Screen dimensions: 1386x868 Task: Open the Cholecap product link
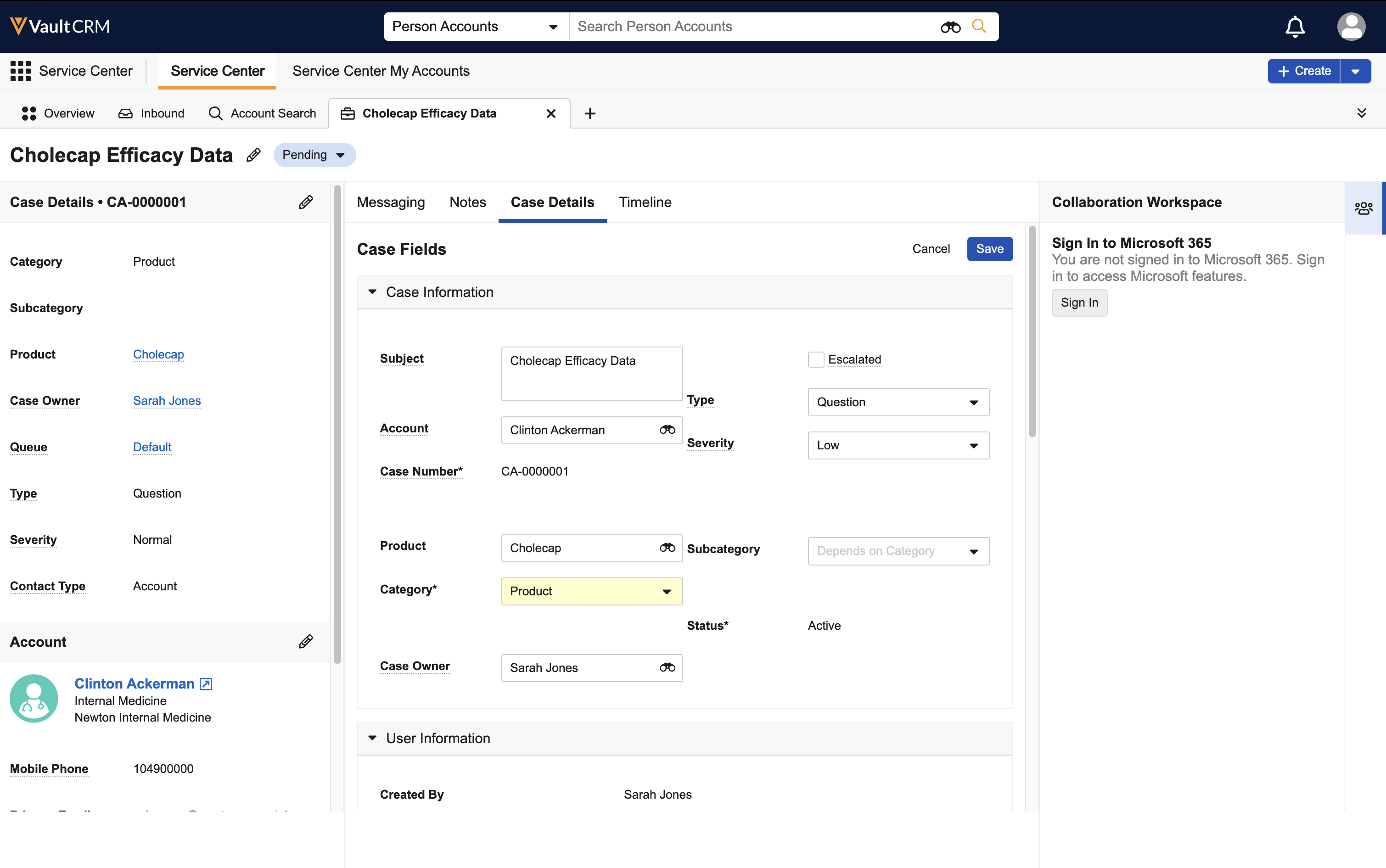click(158, 354)
